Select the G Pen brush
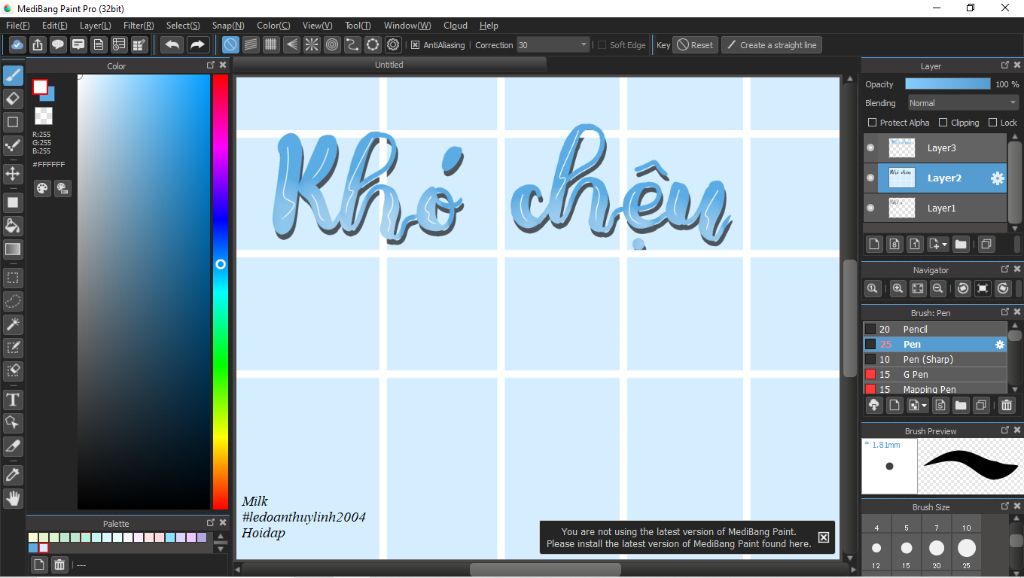The image size is (1024, 578). [935, 374]
